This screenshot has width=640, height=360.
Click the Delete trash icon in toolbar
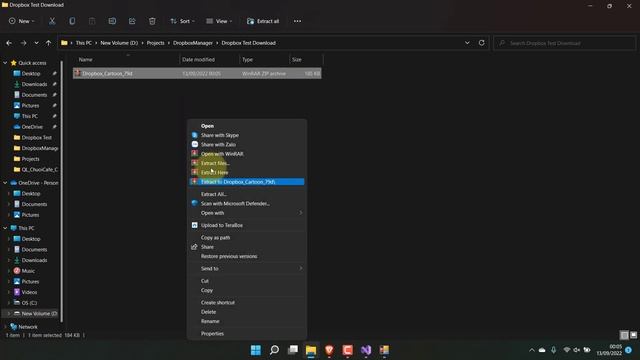(152, 21)
